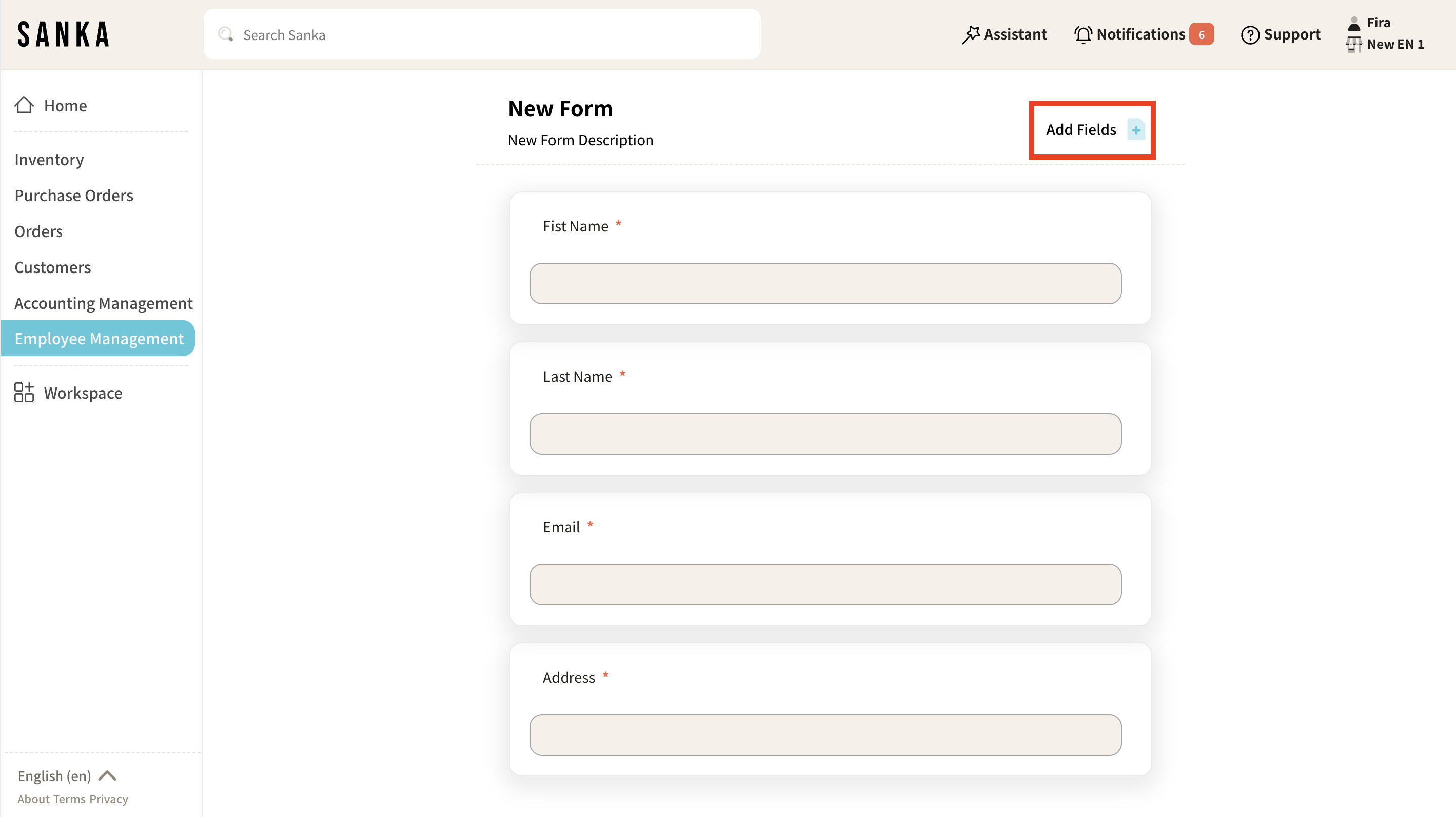Click the Home house icon

[24, 105]
